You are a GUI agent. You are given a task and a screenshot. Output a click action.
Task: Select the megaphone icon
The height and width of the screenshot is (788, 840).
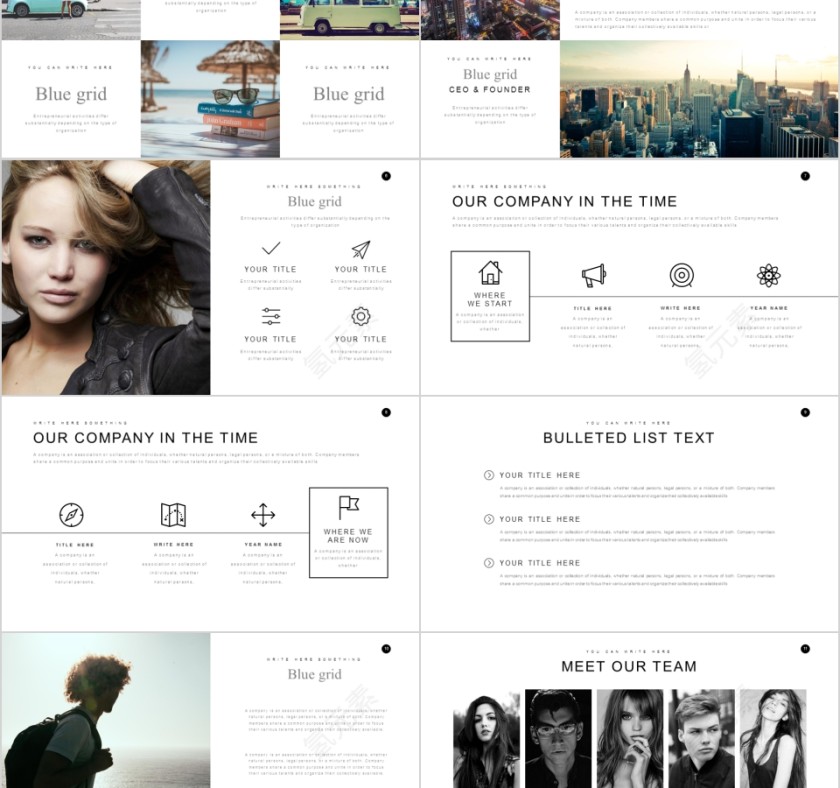pyautogui.click(x=593, y=275)
